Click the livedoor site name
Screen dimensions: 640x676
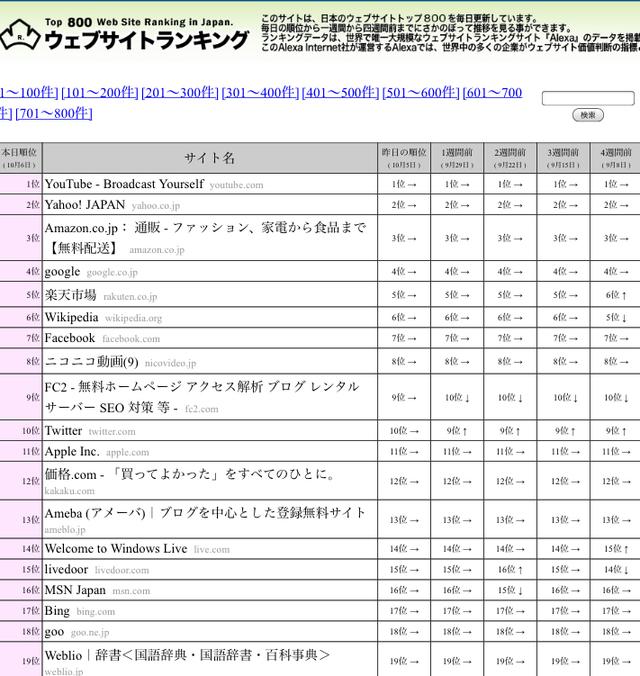point(66,569)
